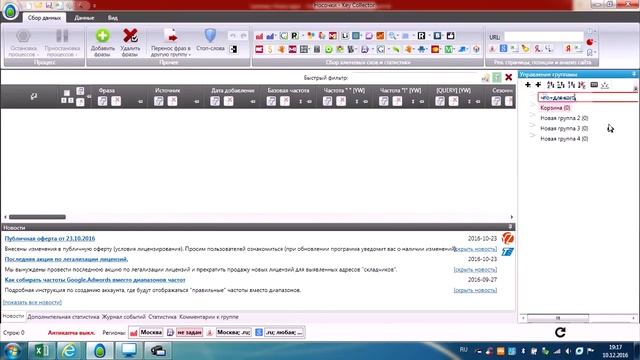640x360 pixels.
Task: Add a new group with first plus icon
Action: coord(528,85)
